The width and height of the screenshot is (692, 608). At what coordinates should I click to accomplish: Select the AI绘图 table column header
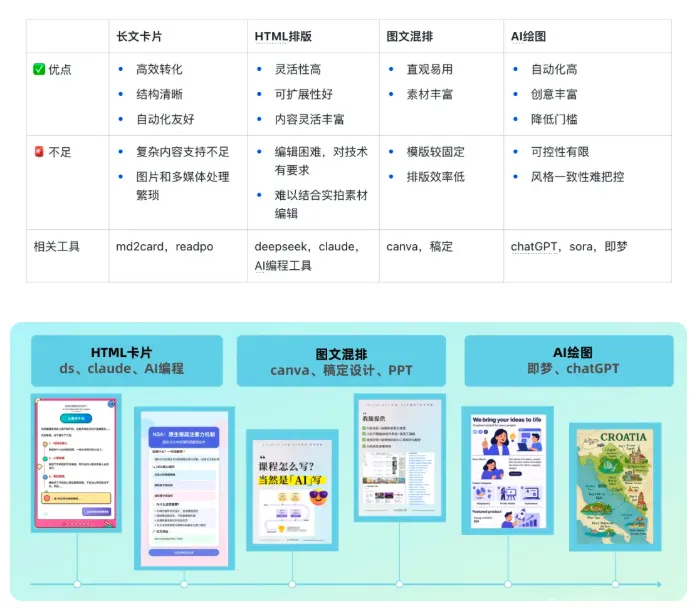point(528,36)
